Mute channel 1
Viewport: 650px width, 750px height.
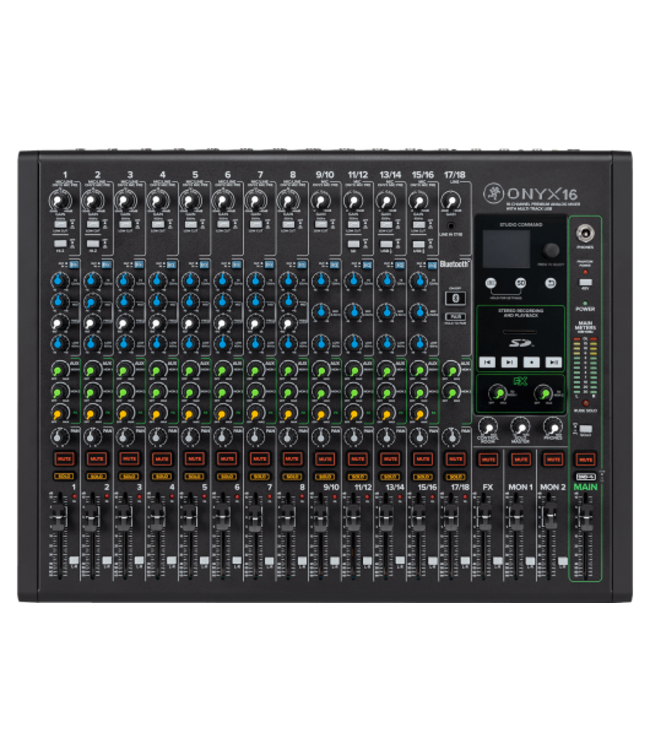(x=64, y=459)
